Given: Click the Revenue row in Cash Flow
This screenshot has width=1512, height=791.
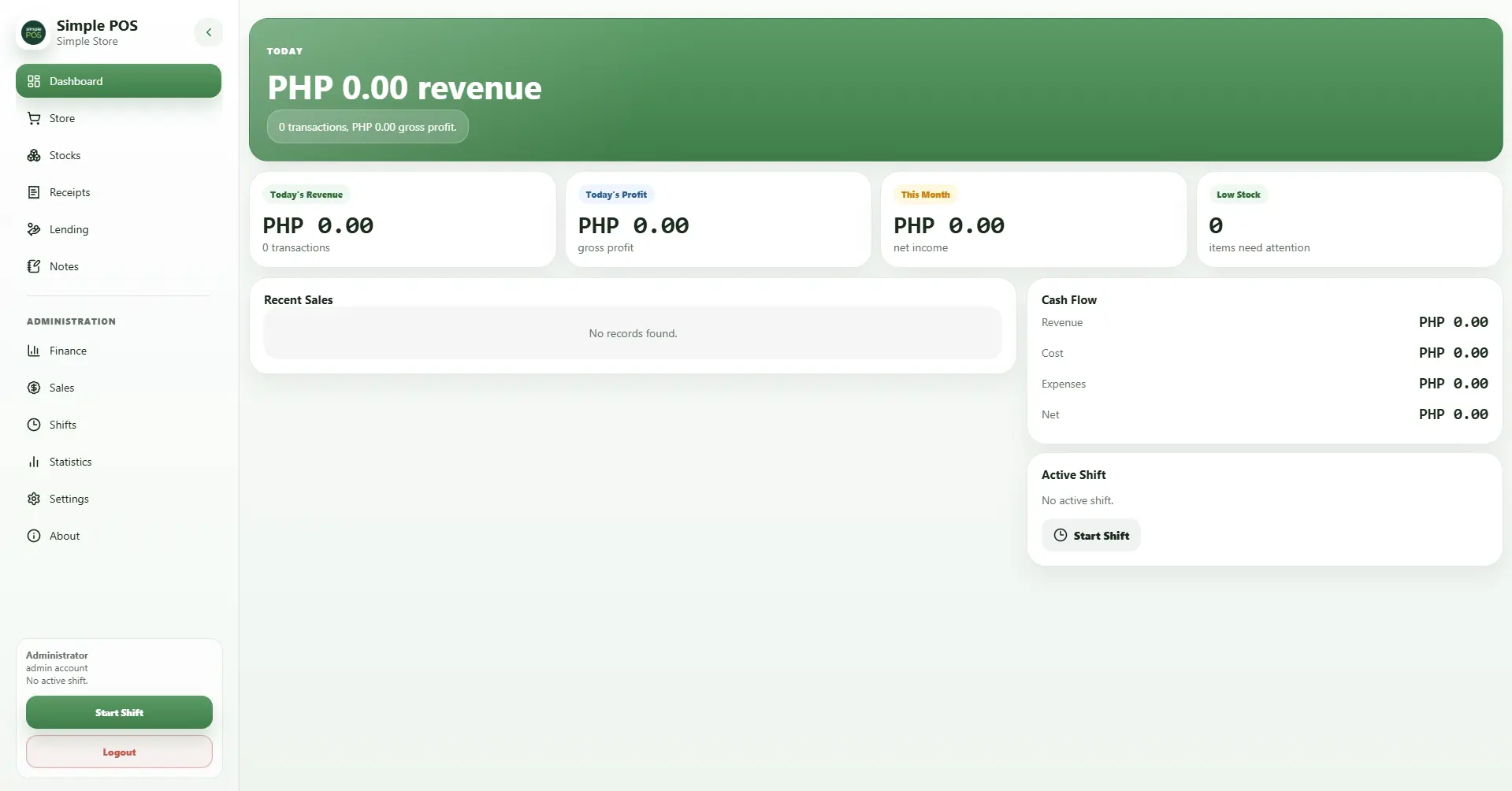Looking at the screenshot, I should 1265,322.
